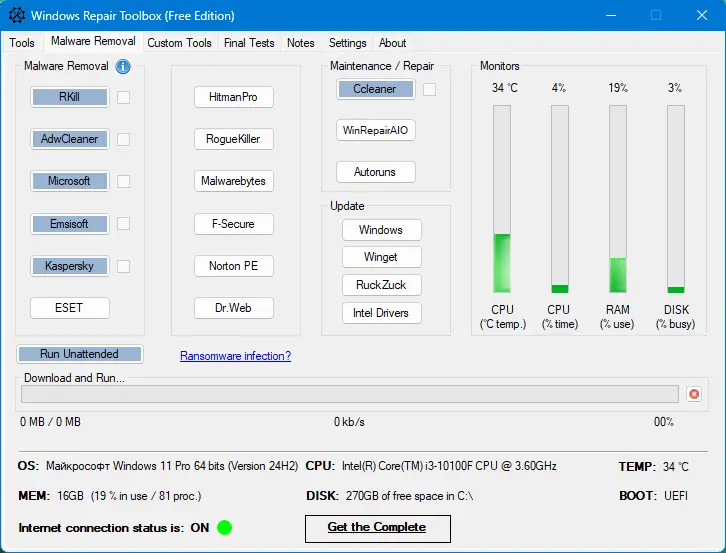Click the CPU temperature monitor bar

point(502,199)
